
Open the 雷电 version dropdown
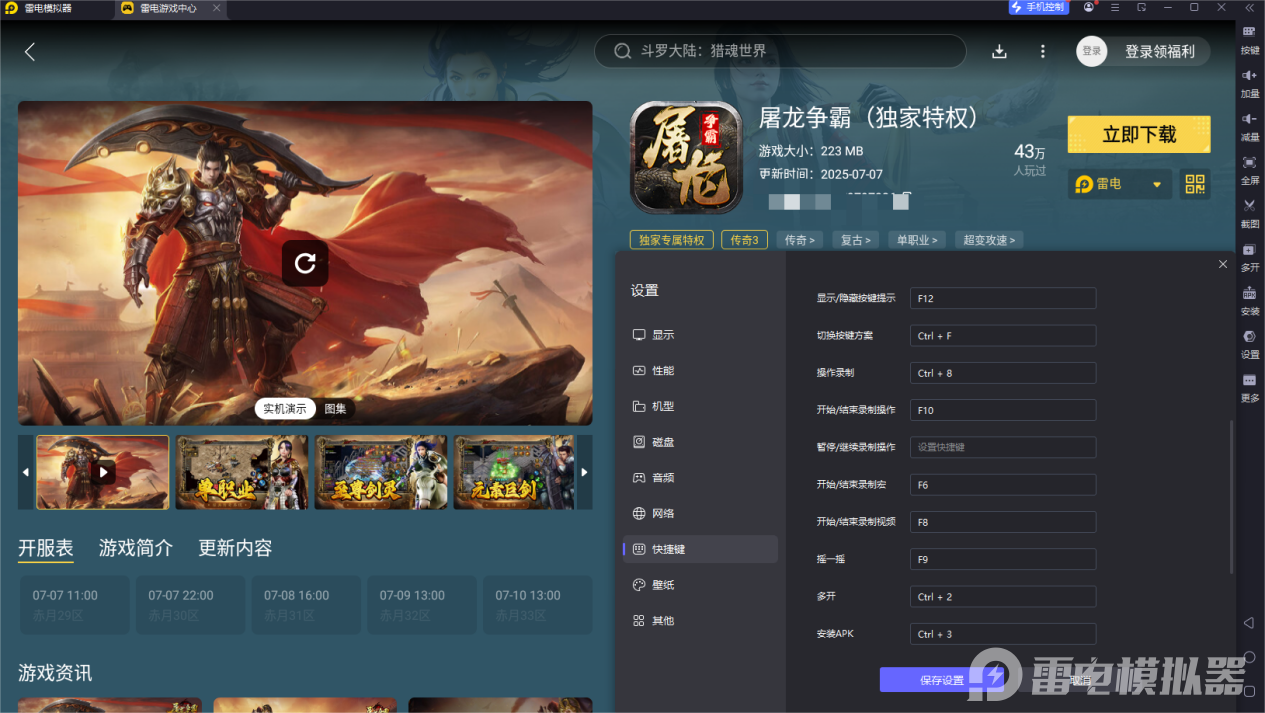click(x=1118, y=184)
